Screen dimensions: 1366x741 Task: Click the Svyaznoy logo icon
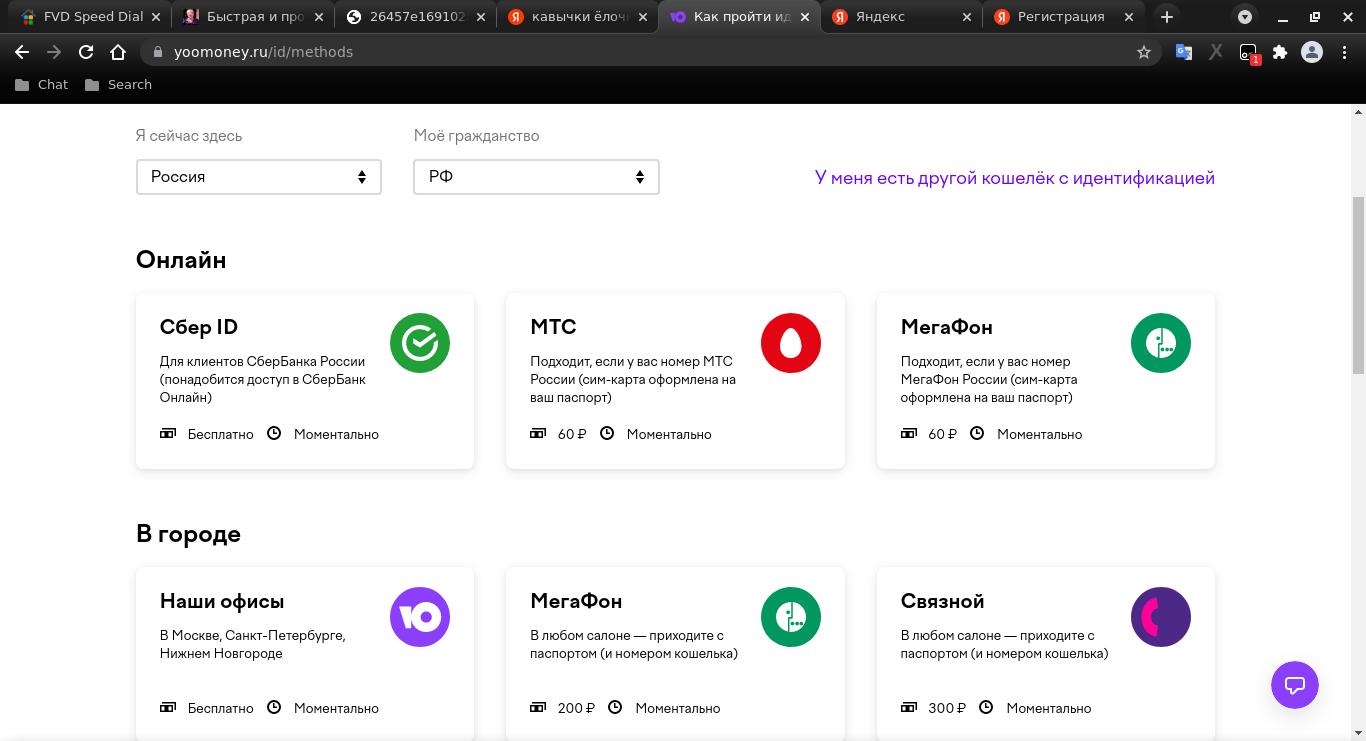(1160, 617)
